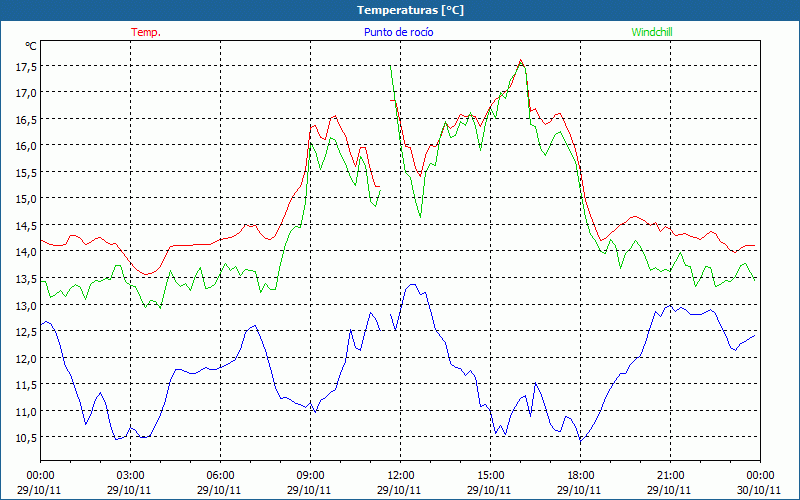Click the 12:00 time axis label
The height and width of the screenshot is (500, 800).
(x=401, y=476)
